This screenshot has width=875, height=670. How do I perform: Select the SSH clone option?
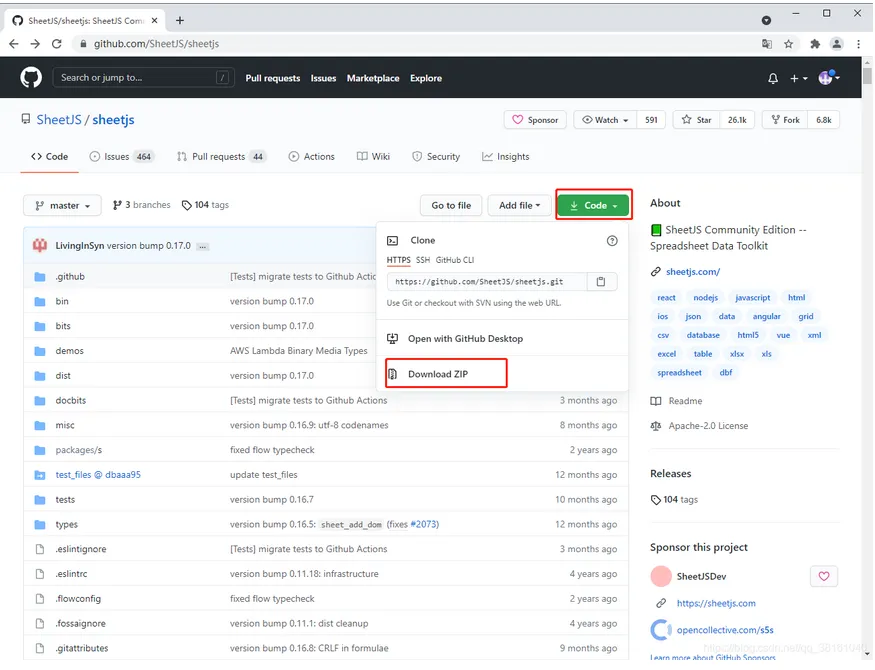click(423, 260)
